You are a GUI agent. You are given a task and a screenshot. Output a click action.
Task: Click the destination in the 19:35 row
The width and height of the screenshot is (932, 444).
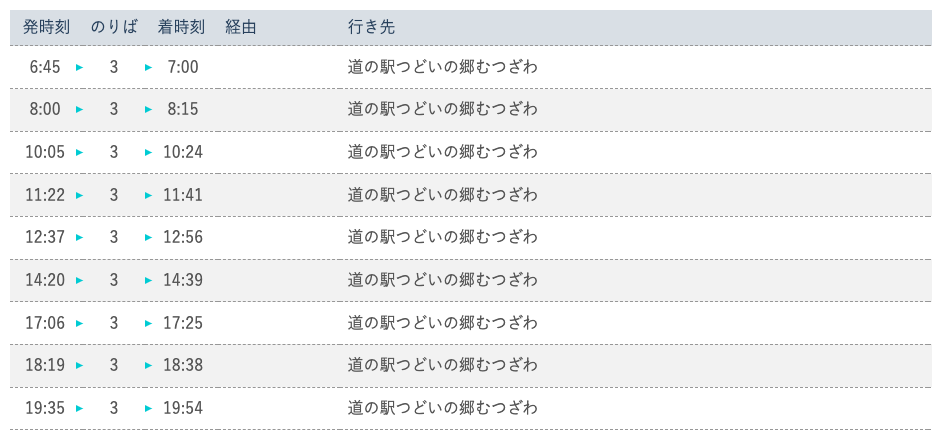coord(442,408)
